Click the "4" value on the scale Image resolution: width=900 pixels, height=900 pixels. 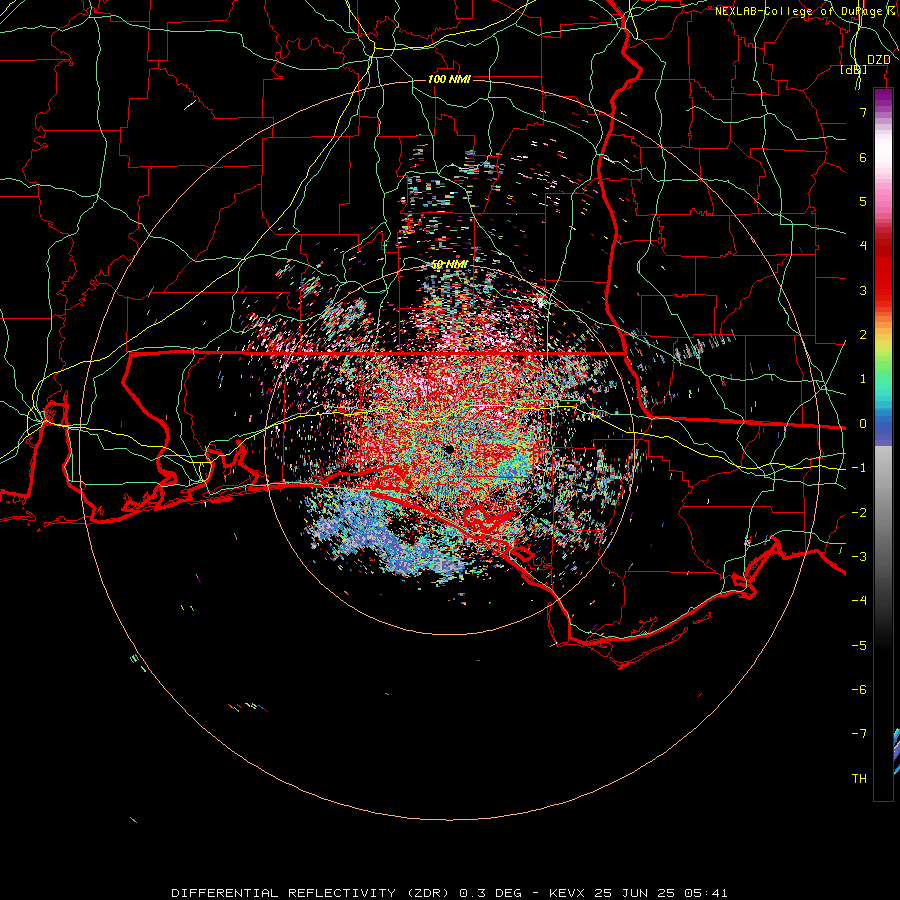coord(863,246)
